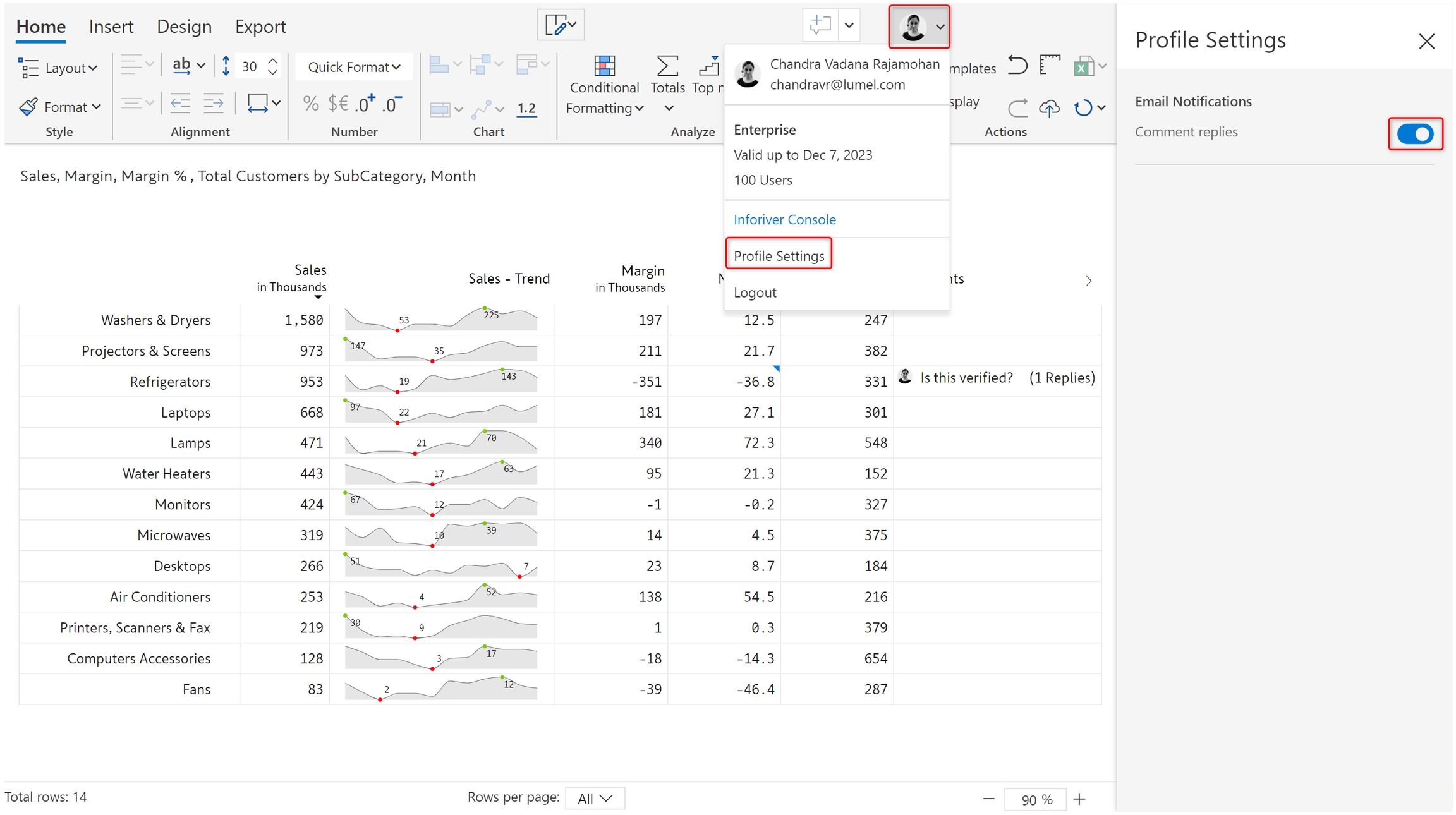
Task: Click the Totals sigma icon
Action: tap(667, 66)
